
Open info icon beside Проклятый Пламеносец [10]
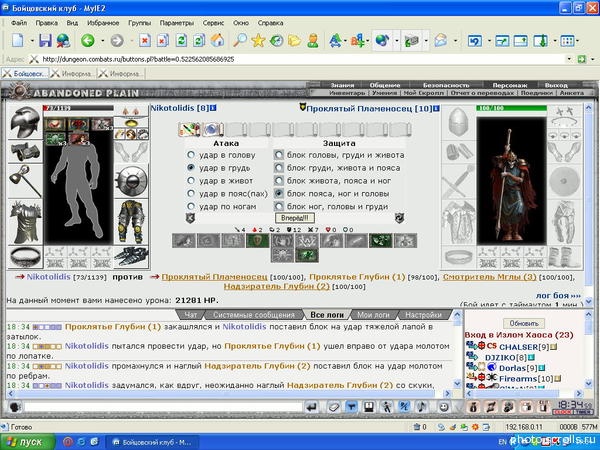(x=436, y=109)
